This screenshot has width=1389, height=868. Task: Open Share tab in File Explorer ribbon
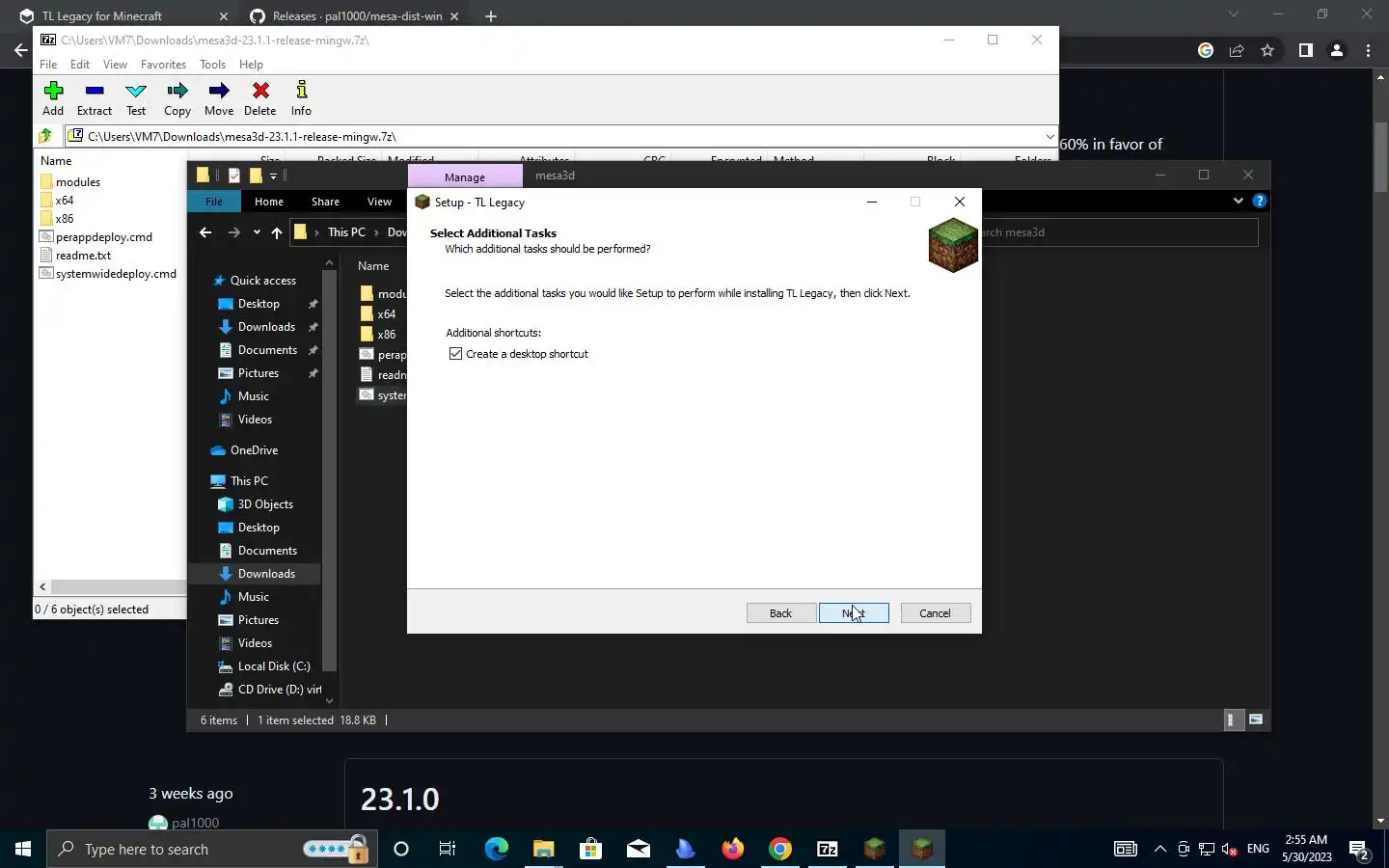tap(325, 202)
